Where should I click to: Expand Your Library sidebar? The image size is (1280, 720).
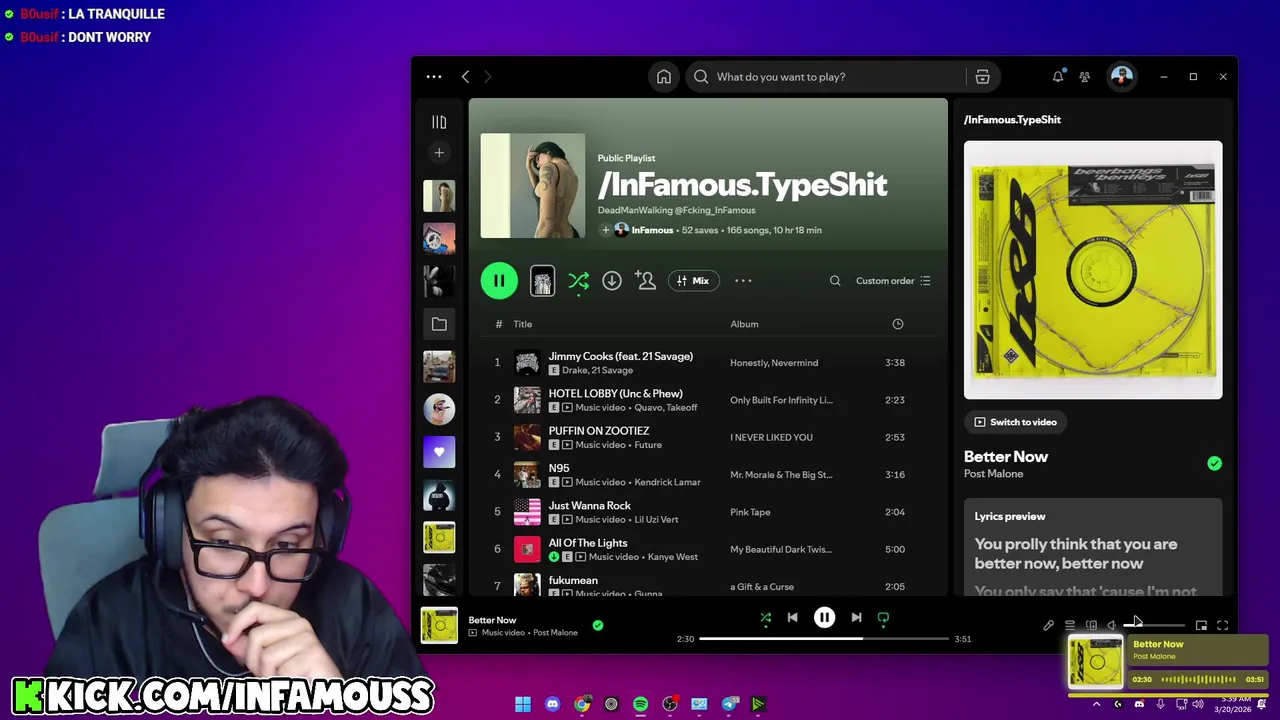[439, 122]
